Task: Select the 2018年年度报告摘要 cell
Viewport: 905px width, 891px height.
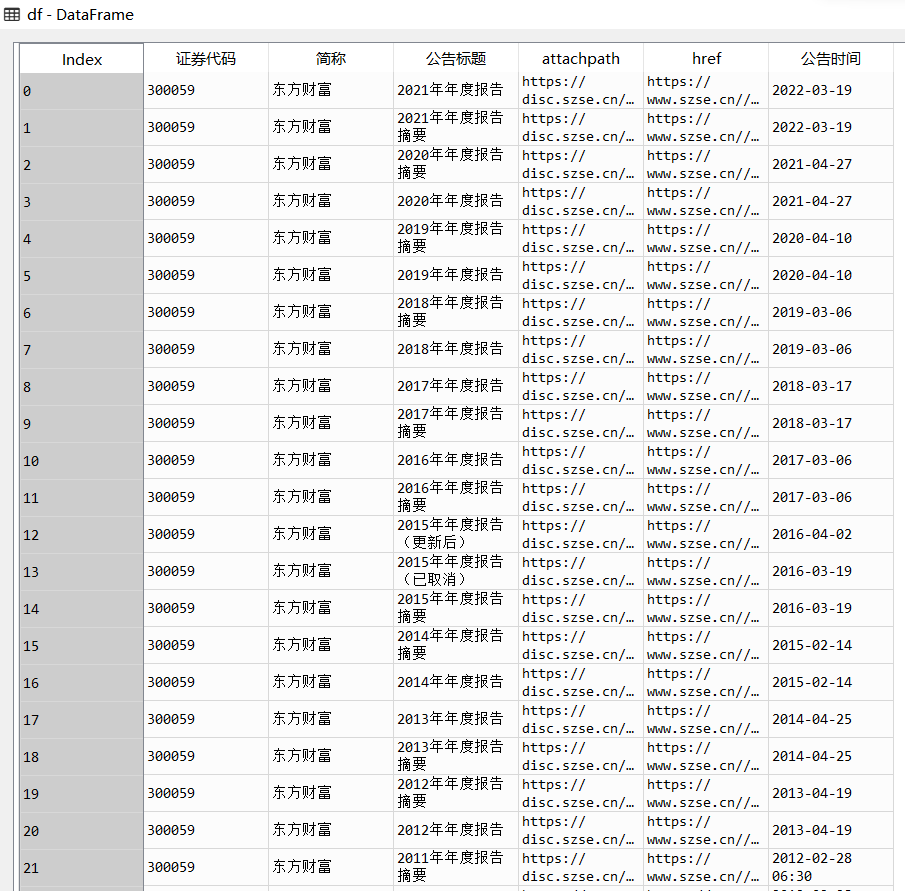Action: pyautogui.click(x=456, y=312)
